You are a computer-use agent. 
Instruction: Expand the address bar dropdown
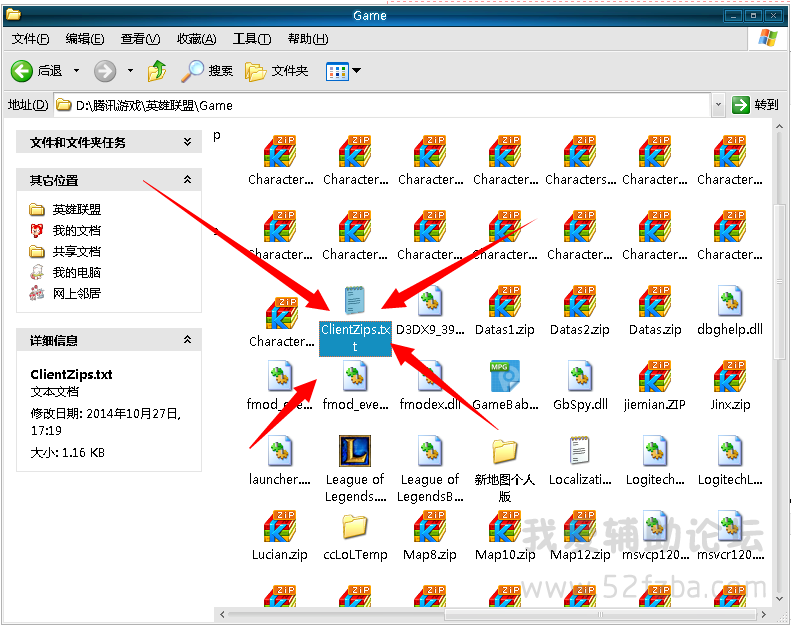718,105
